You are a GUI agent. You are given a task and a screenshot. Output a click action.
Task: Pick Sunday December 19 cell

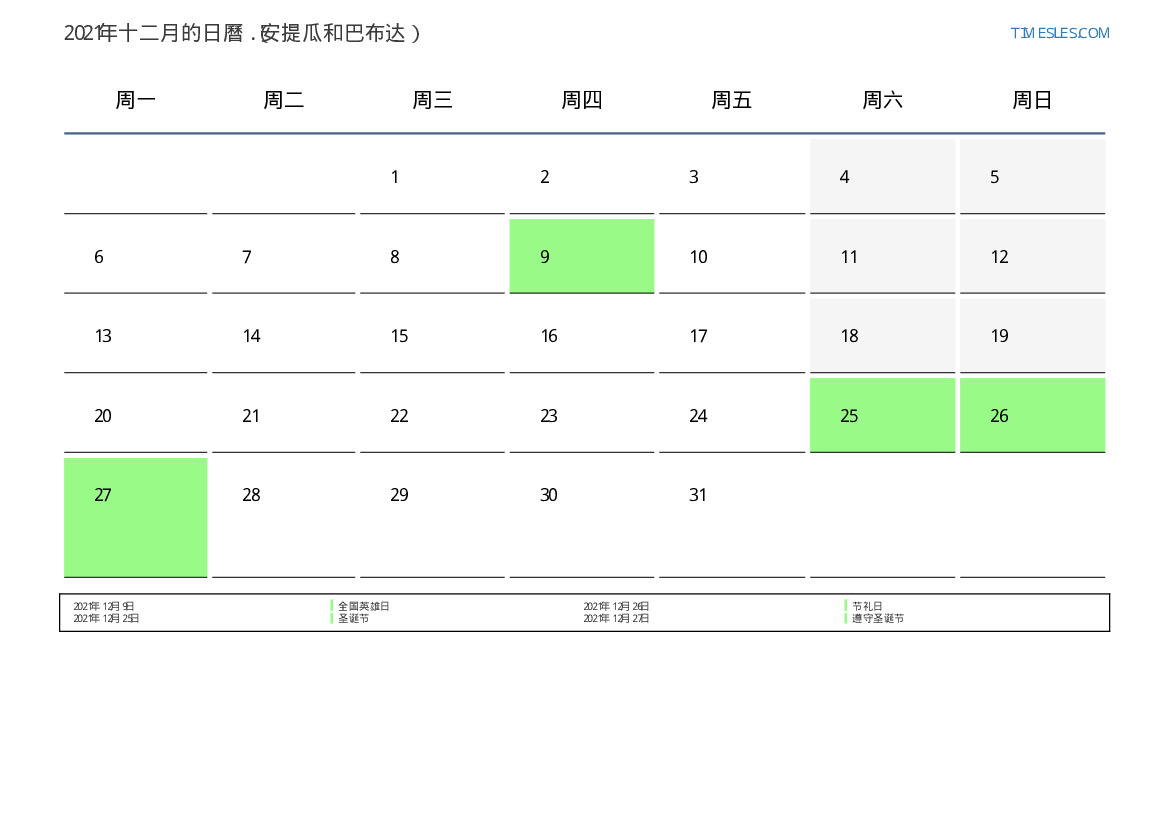(1032, 336)
